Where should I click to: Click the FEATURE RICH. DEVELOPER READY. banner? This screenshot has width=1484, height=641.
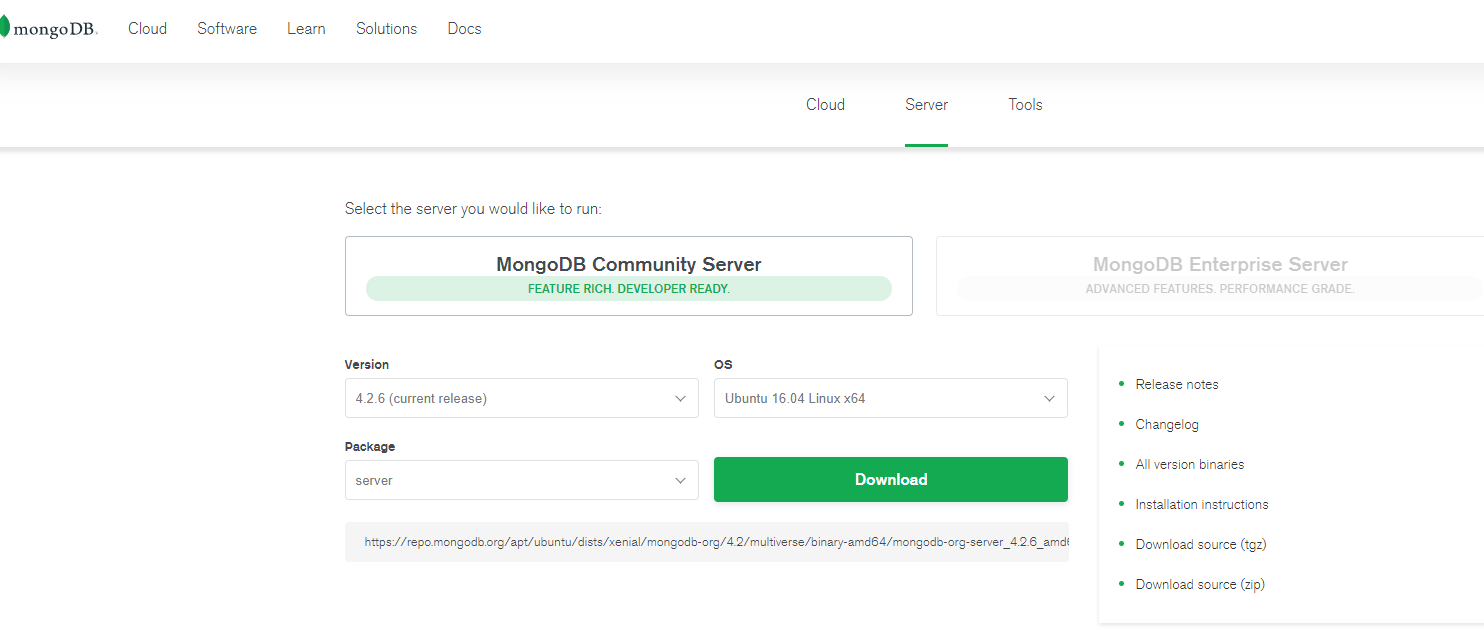(629, 289)
